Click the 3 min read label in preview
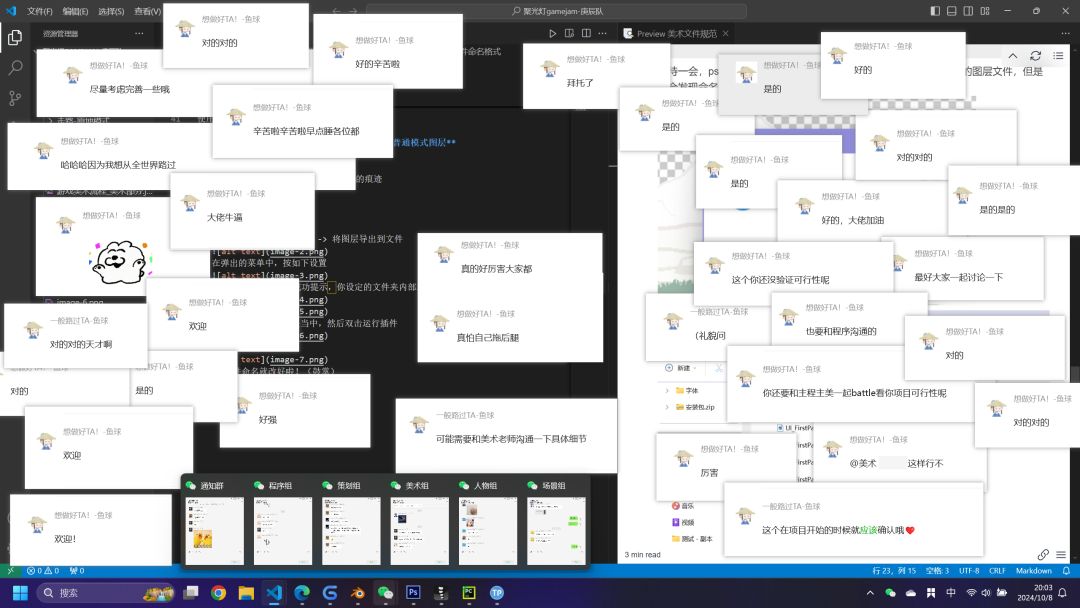 point(642,554)
